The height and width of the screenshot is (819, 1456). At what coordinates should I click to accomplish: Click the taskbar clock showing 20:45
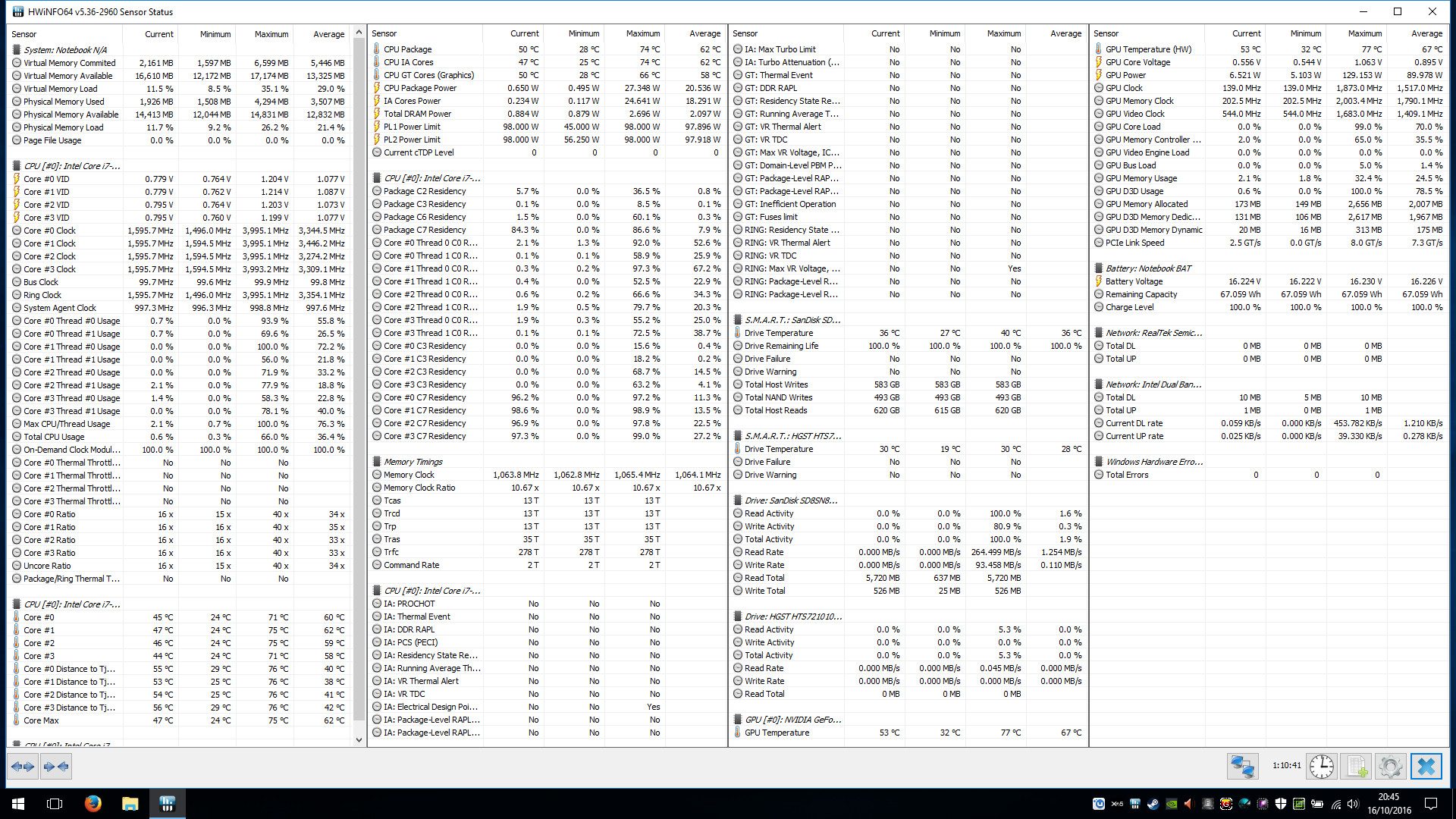point(1389,803)
